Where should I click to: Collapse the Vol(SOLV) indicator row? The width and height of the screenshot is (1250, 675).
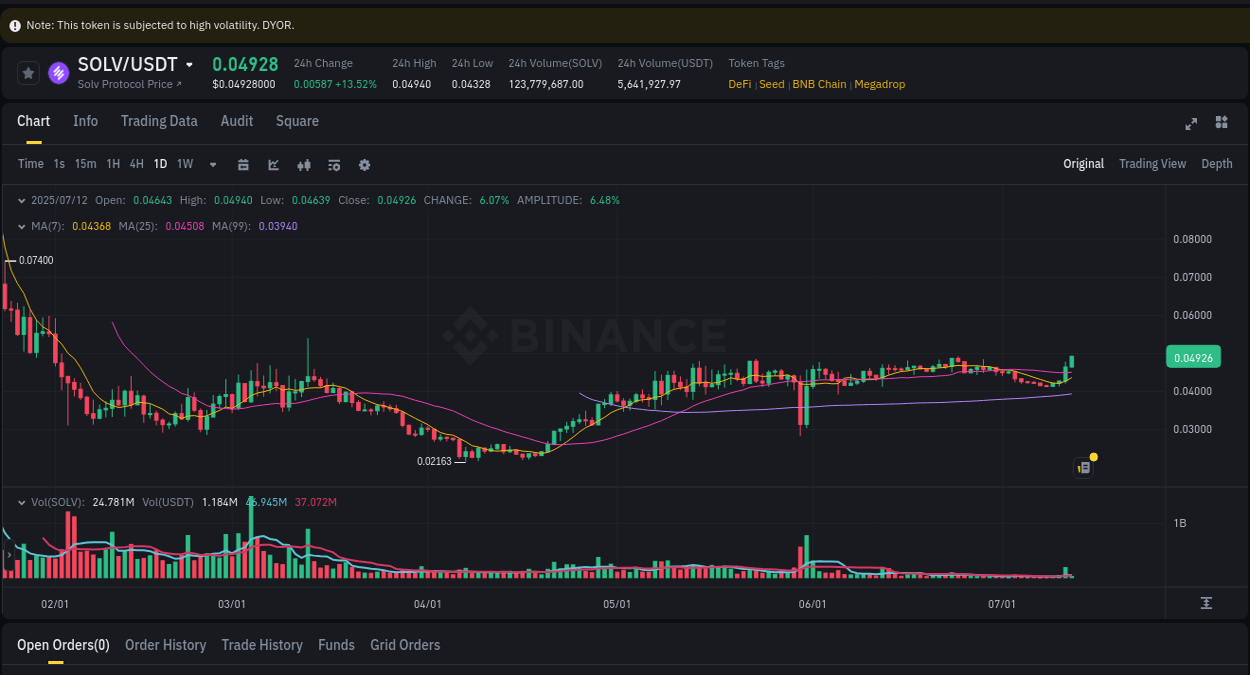pyautogui.click(x=22, y=502)
